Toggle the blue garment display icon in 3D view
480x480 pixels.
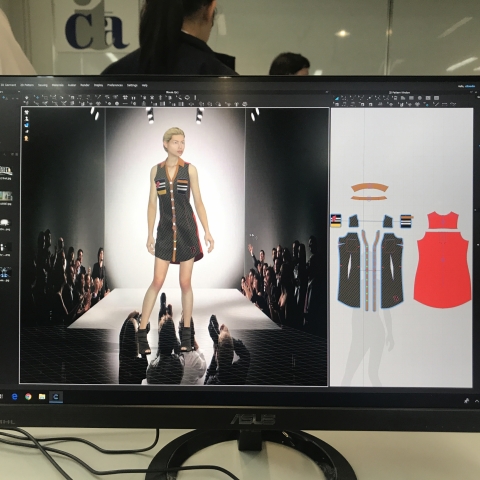tap(27, 125)
